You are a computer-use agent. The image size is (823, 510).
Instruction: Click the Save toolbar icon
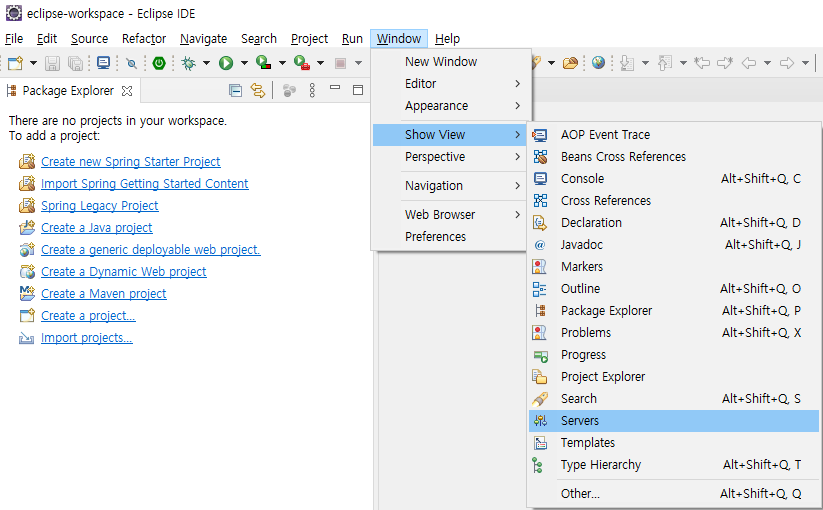(52, 63)
